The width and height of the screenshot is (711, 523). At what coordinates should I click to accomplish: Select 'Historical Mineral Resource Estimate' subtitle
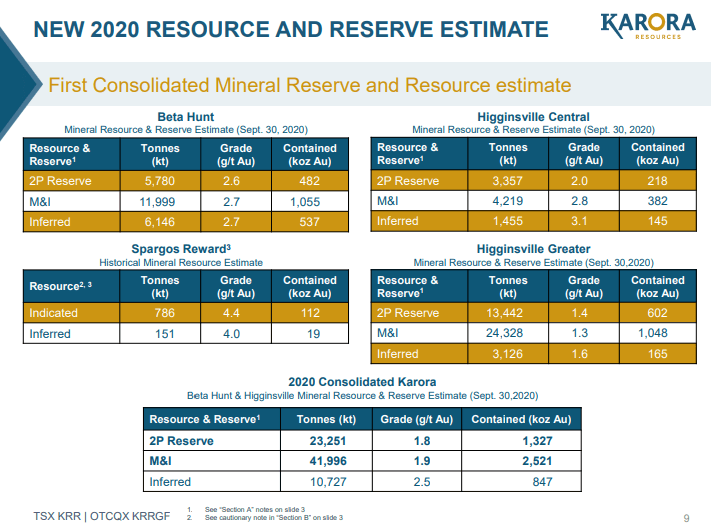point(181,263)
